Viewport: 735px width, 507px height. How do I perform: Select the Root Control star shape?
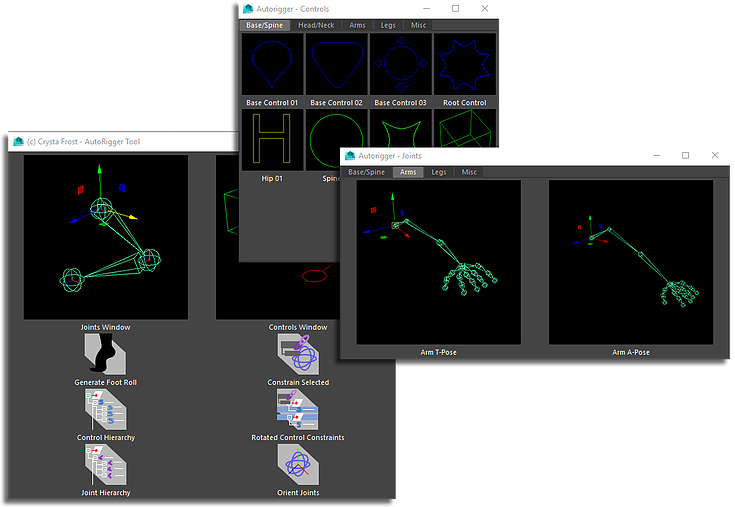point(465,64)
